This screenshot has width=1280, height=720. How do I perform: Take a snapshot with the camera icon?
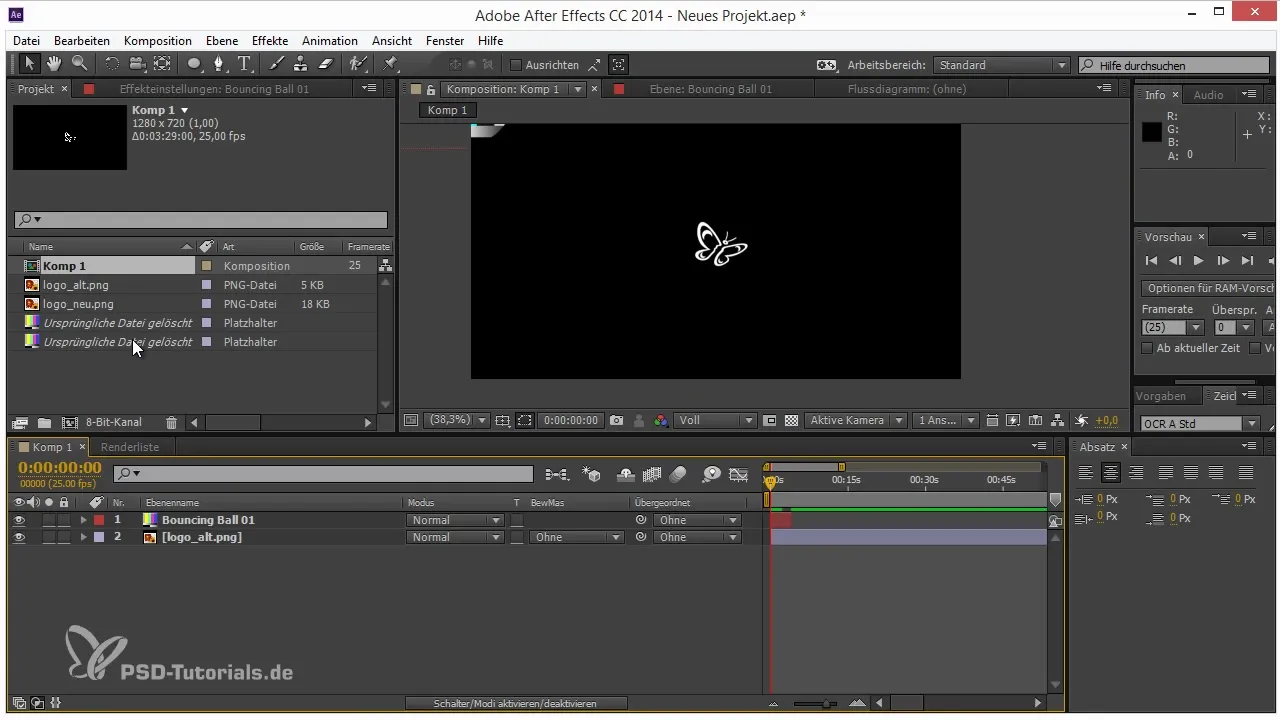pos(617,421)
